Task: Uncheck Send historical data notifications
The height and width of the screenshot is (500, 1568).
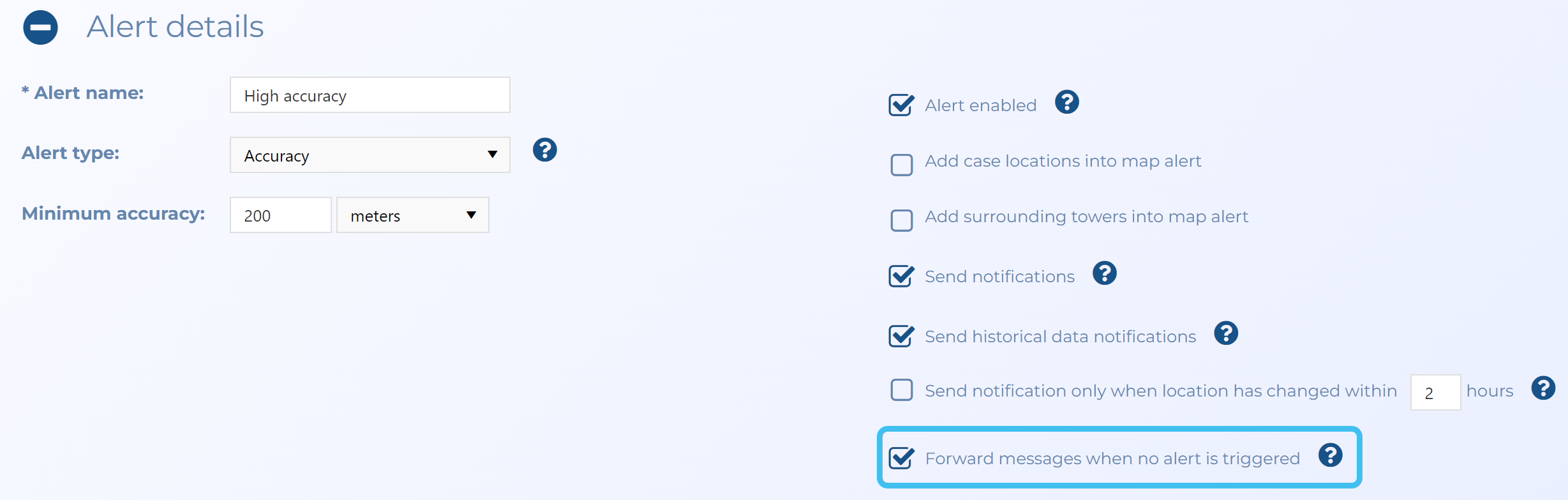Action: point(901,336)
